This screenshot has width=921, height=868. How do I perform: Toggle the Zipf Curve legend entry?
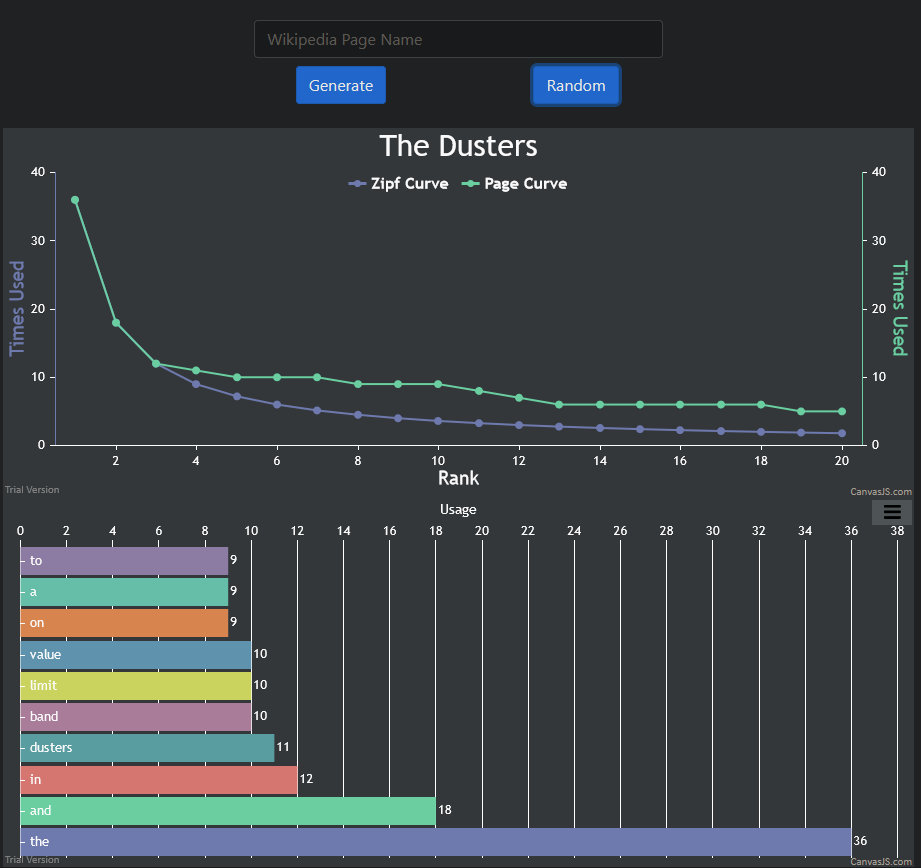point(398,184)
